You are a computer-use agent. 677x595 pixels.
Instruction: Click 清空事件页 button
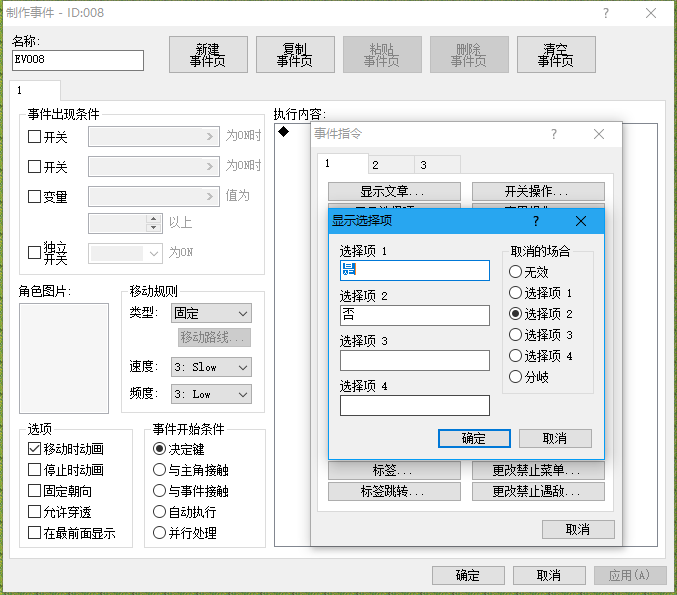pos(556,54)
